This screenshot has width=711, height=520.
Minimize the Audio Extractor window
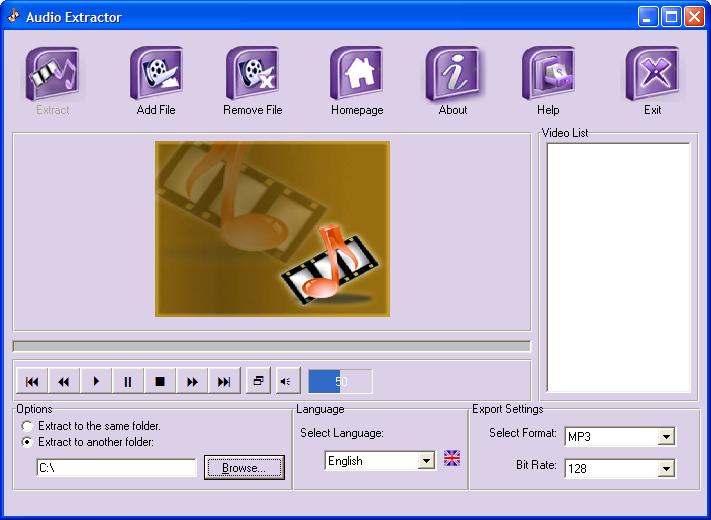pos(648,17)
